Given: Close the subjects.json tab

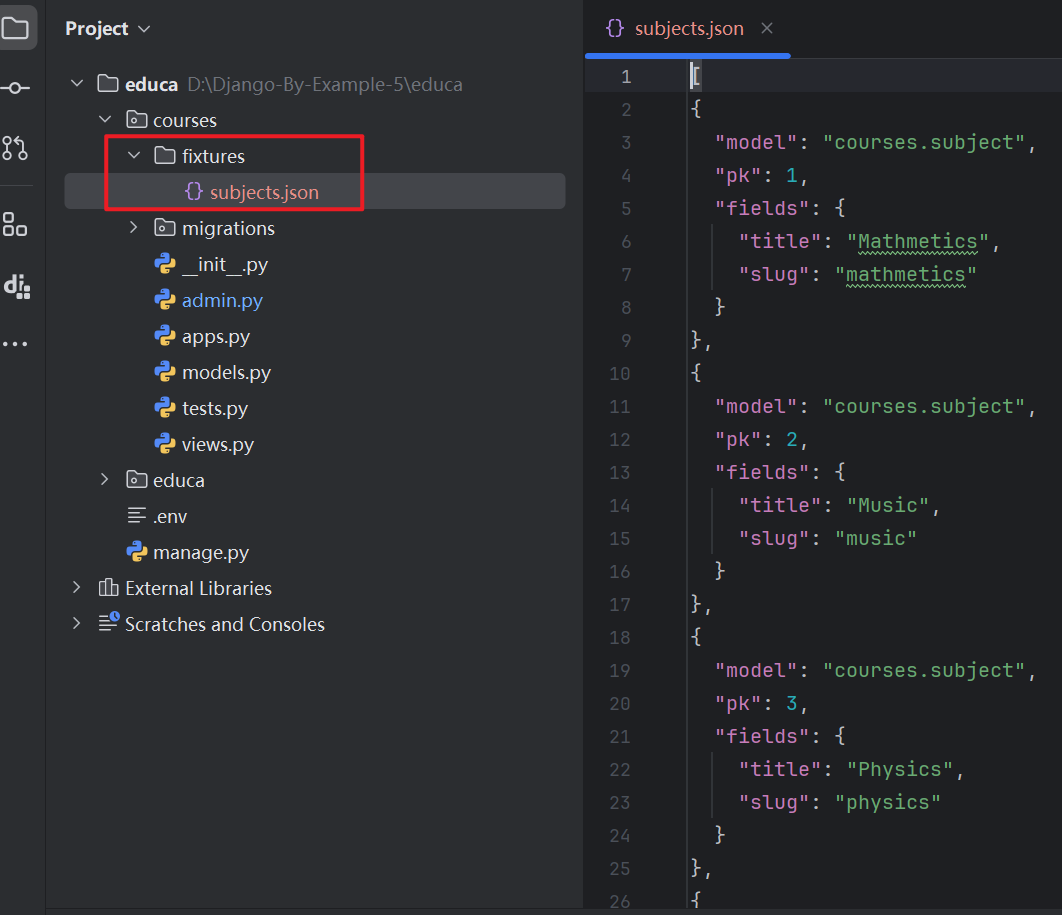Looking at the screenshot, I should pyautogui.click(x=767, y=29).
